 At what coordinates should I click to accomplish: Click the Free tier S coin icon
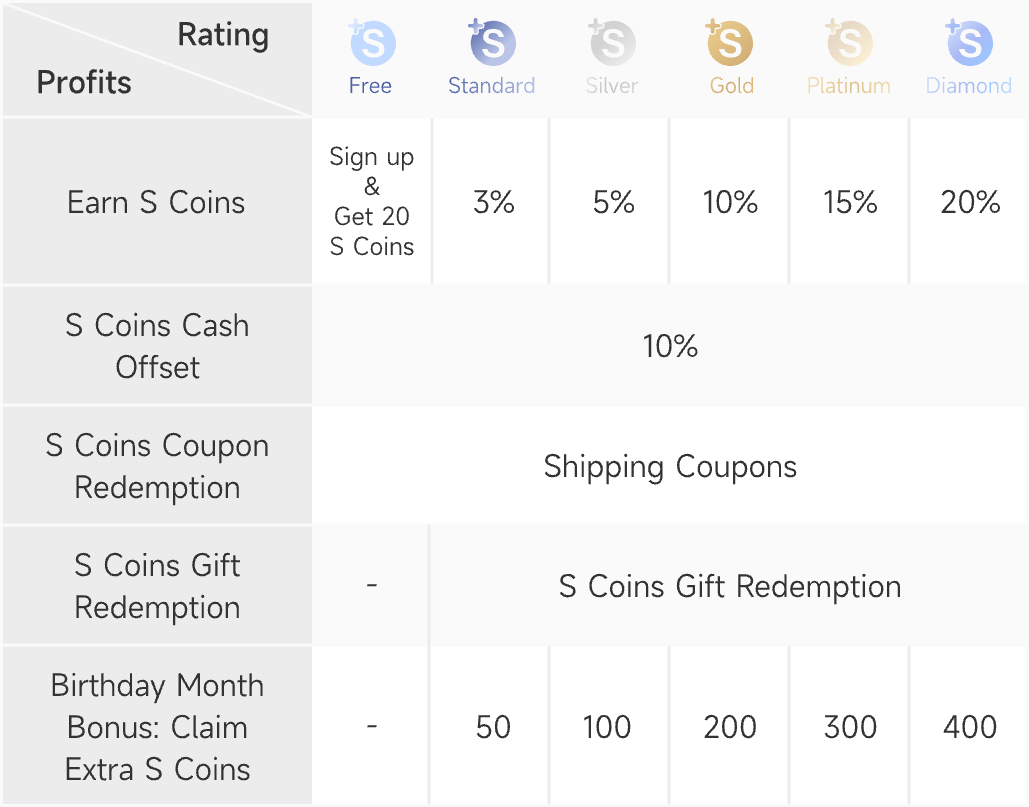pyautogui.click(x=372, y=43)
